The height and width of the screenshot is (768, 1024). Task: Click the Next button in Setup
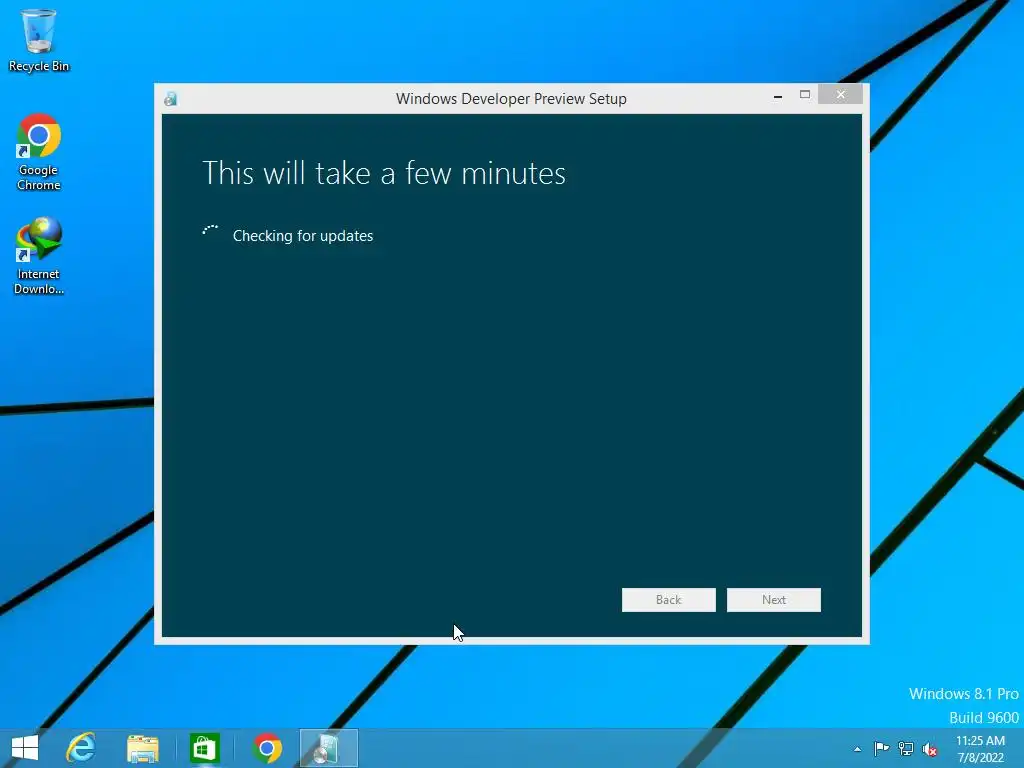(774, 600)
